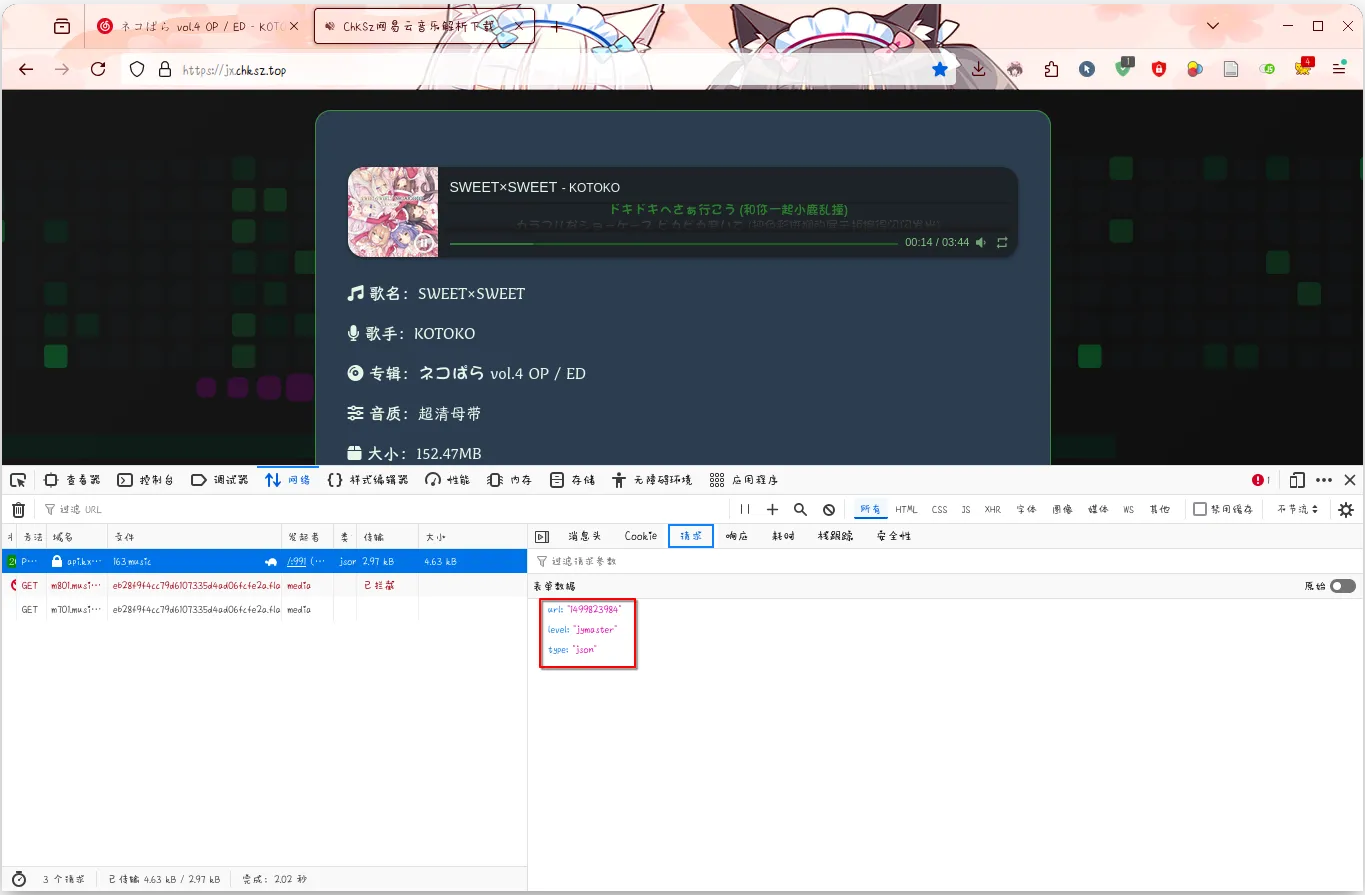Open the DevTools meatball (…) menu
This screenshot has height=895, width=1365.
tap(1324, 479)
